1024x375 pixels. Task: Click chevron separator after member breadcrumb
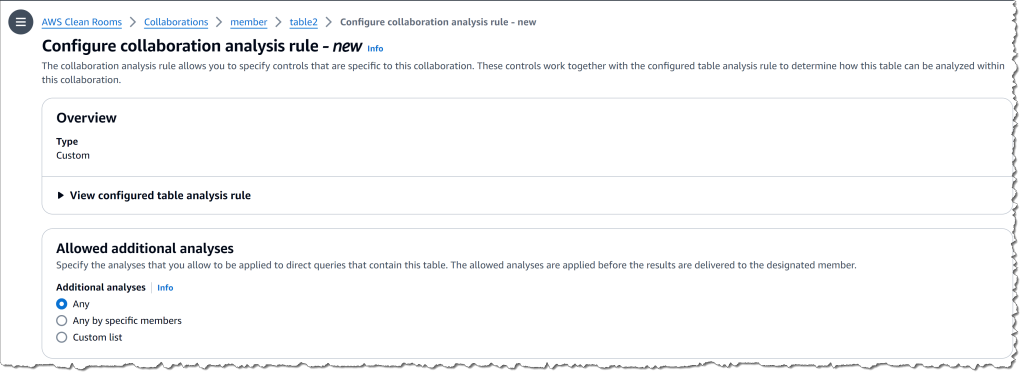click(x=279, y=22)
